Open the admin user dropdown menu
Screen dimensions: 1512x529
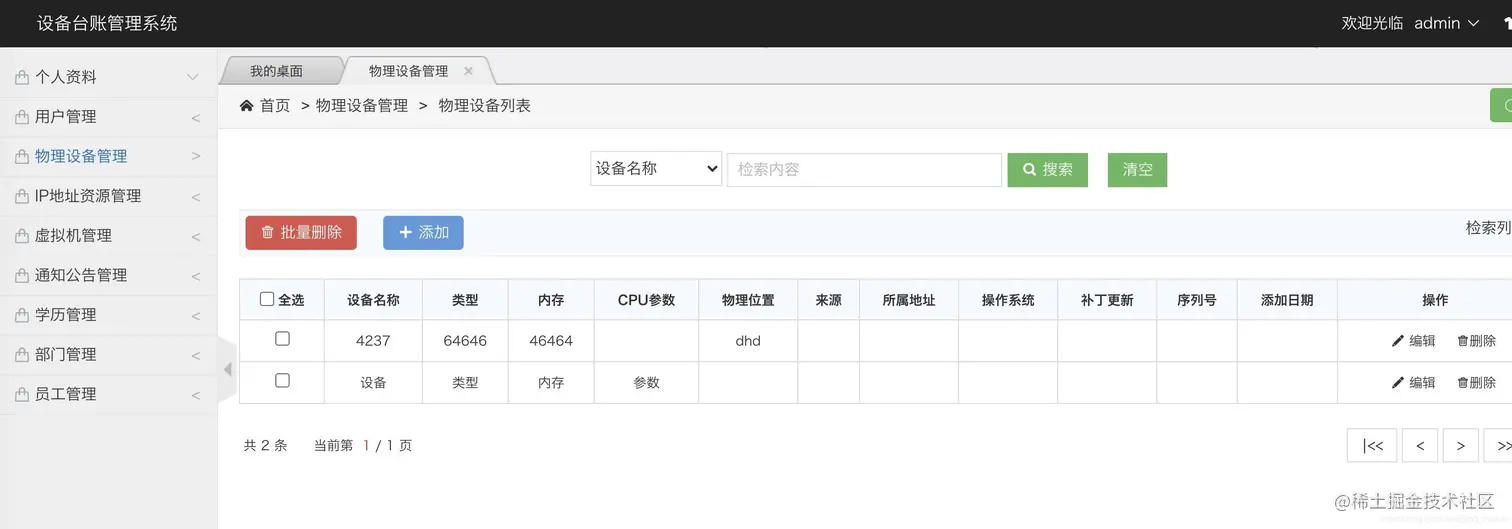[1446, 23]
